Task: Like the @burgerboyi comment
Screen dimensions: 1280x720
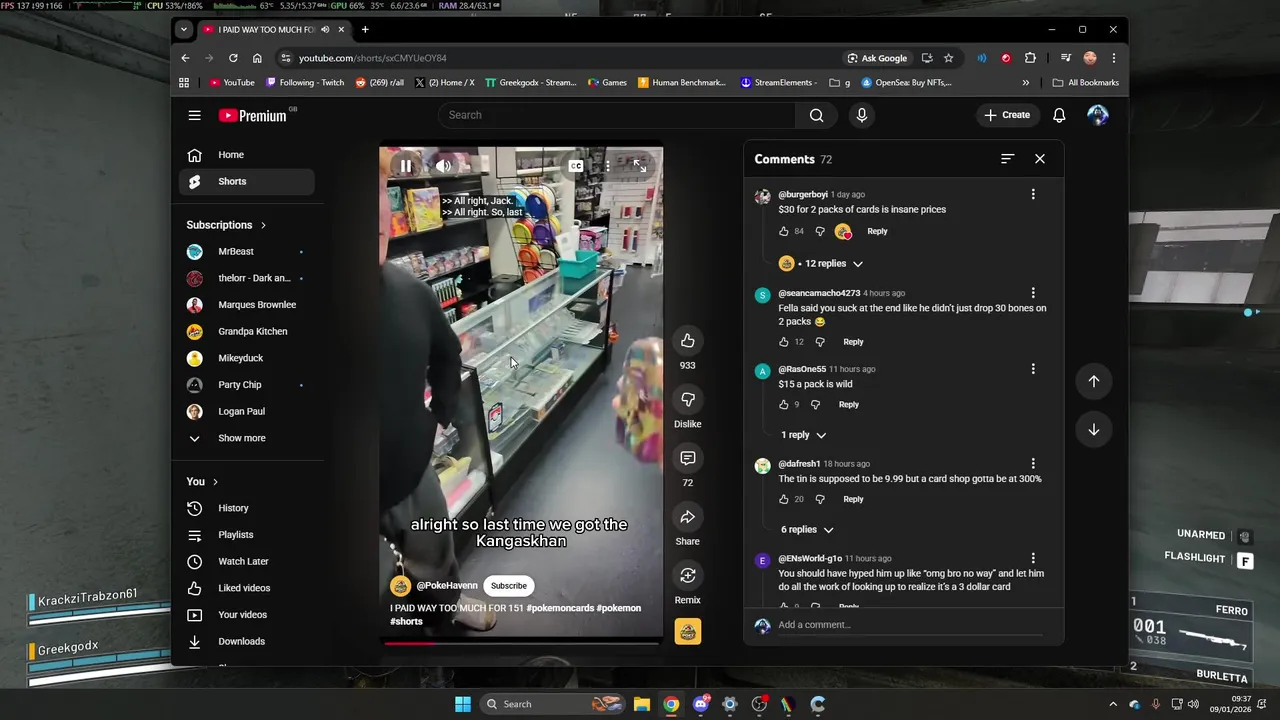Action: click(x=784, y=231)
